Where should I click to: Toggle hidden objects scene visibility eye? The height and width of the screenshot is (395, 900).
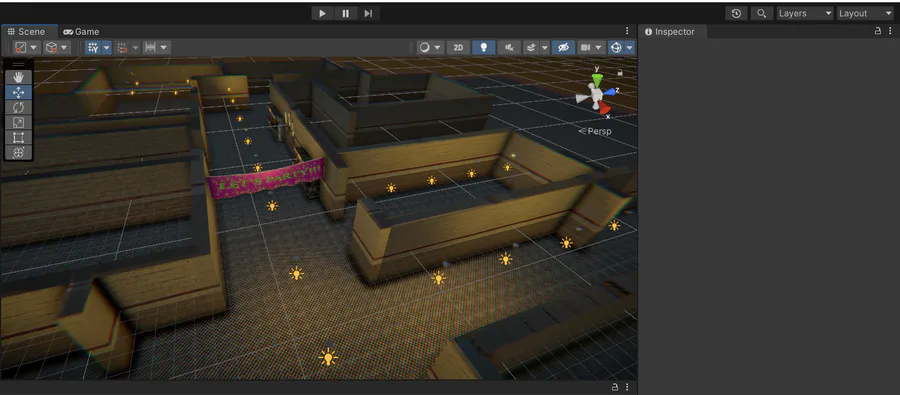[564, 48]
